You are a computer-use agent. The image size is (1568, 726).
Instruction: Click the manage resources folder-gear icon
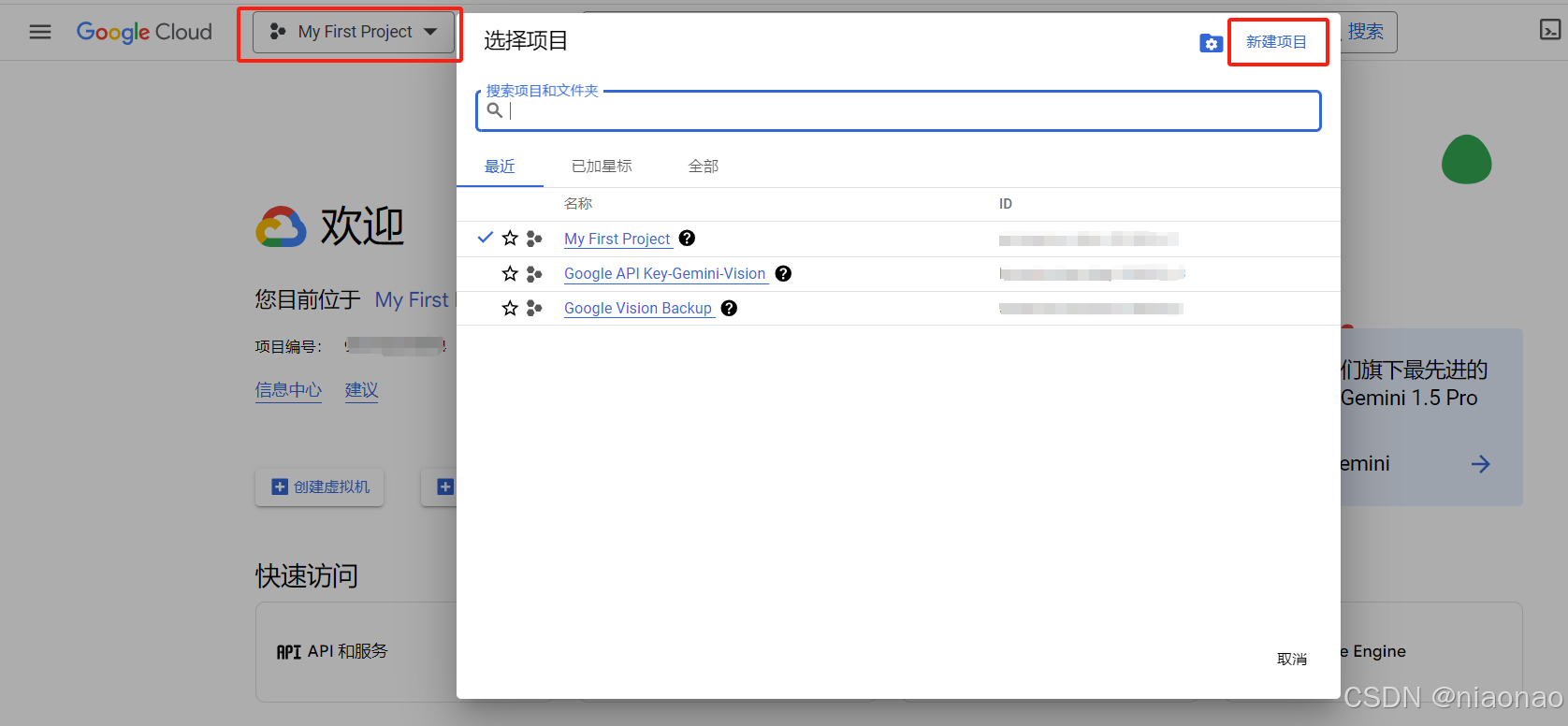pyautogui.click(x=1211, y=43)
